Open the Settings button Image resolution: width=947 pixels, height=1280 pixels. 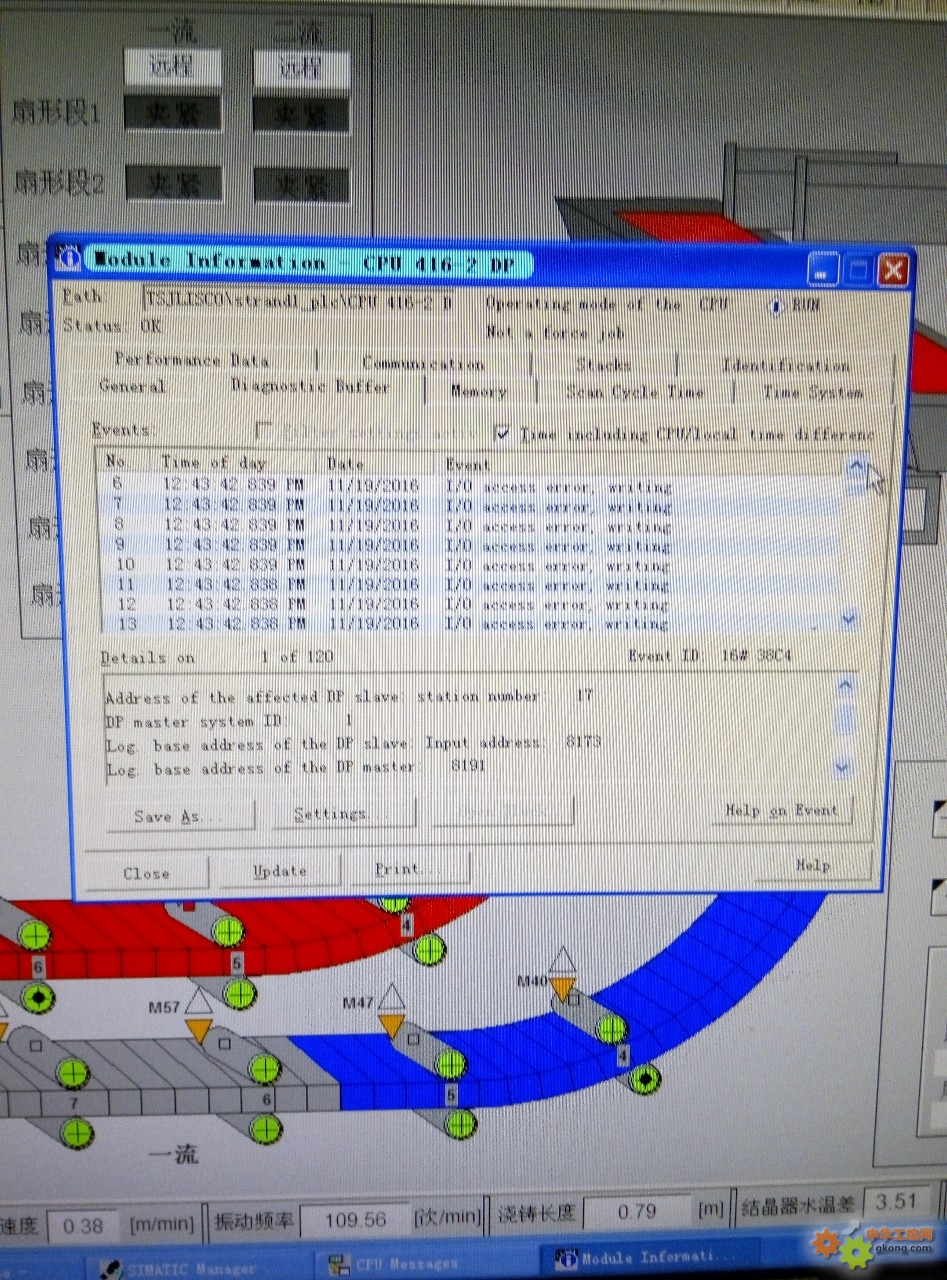343,815
